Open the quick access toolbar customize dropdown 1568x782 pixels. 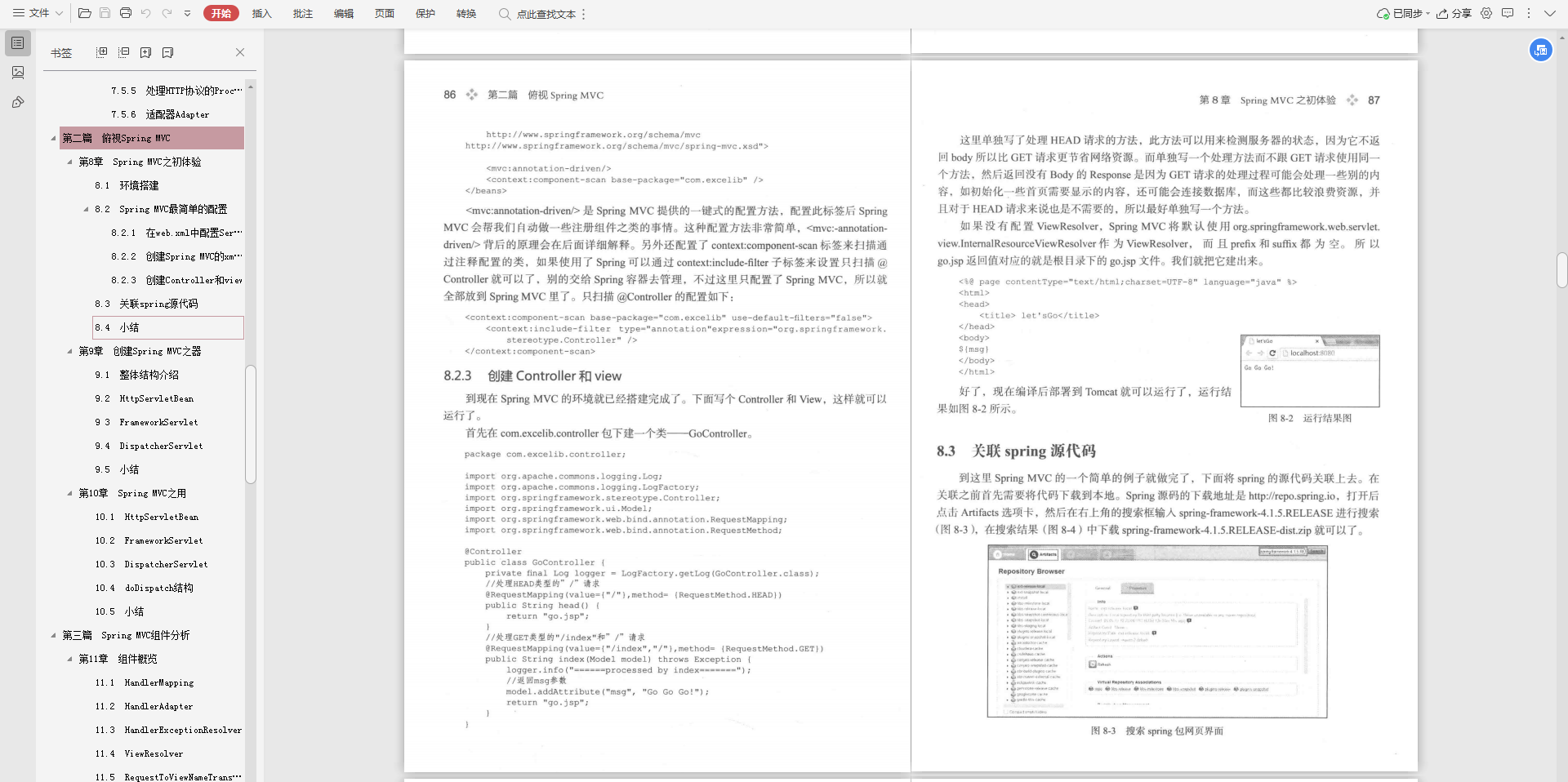(187, 13)
